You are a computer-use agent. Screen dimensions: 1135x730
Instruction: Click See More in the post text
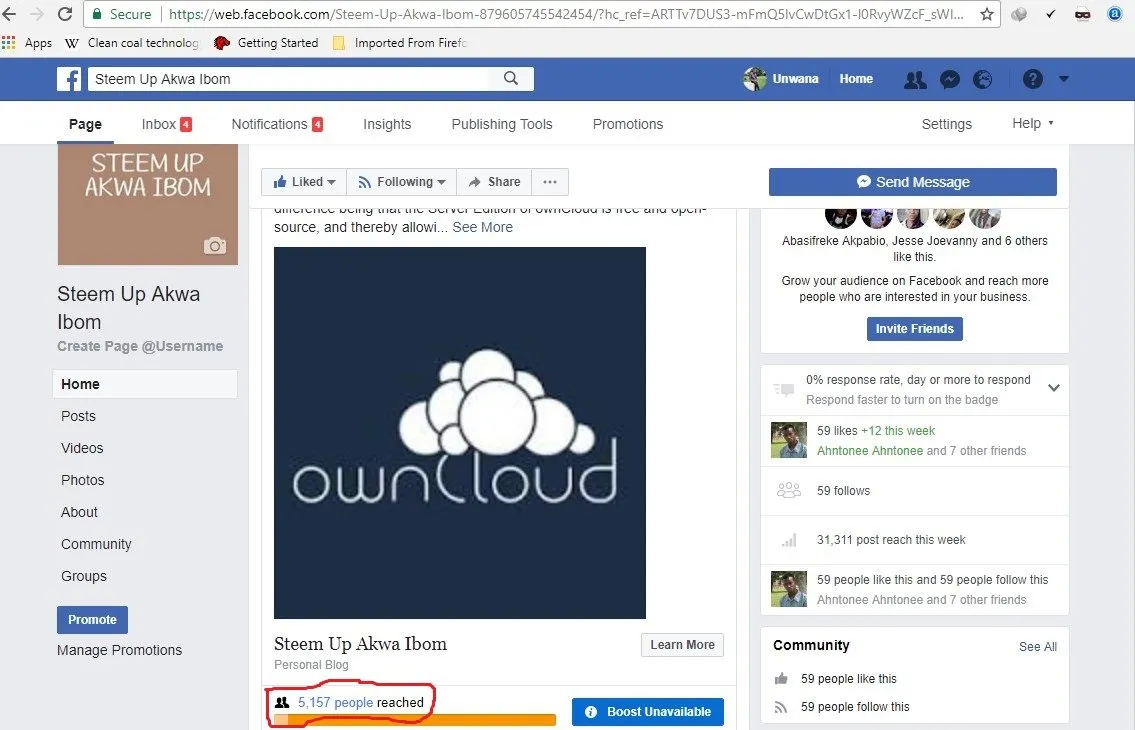click(x=482, y=227)
